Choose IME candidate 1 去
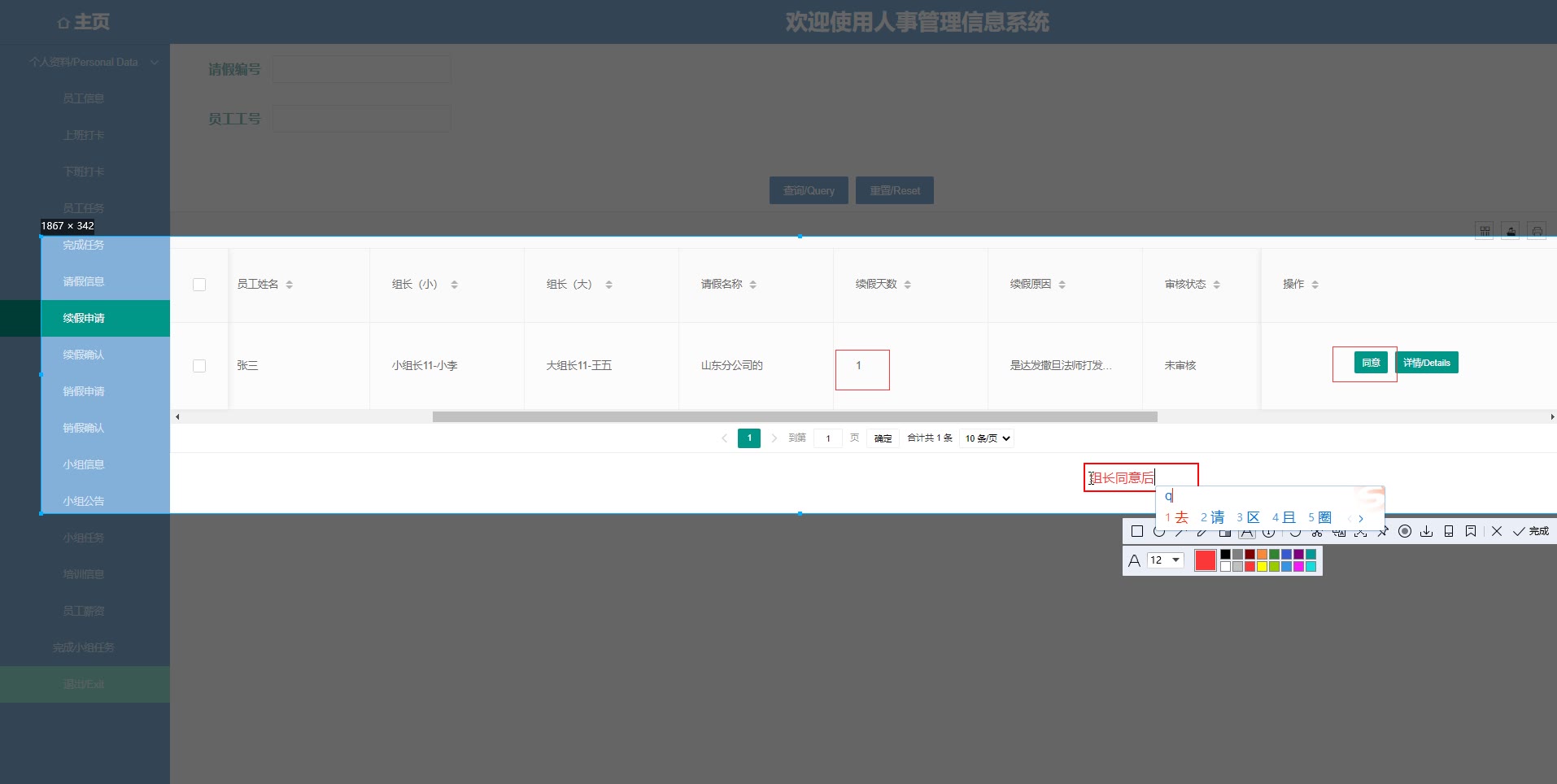 [x=1176, y=518]
